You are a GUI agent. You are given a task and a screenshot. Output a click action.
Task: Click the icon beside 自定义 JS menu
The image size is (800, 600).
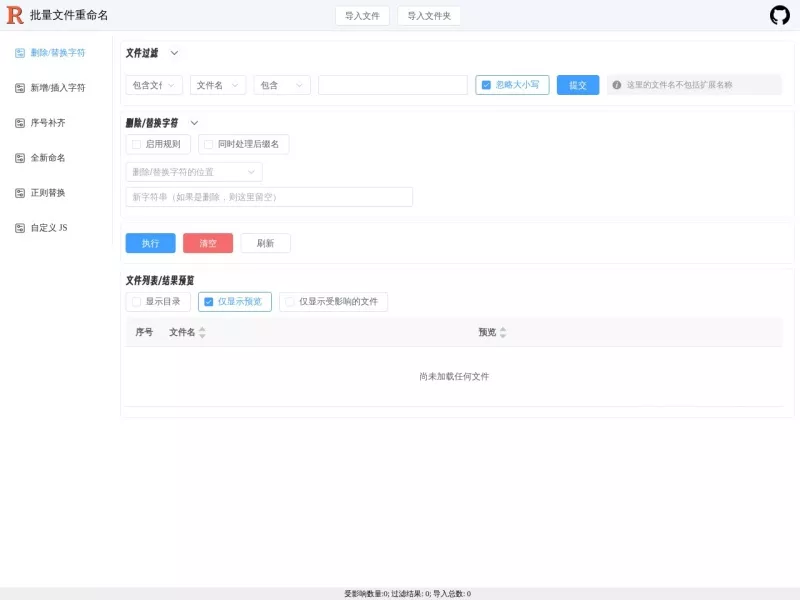[20, 228]
